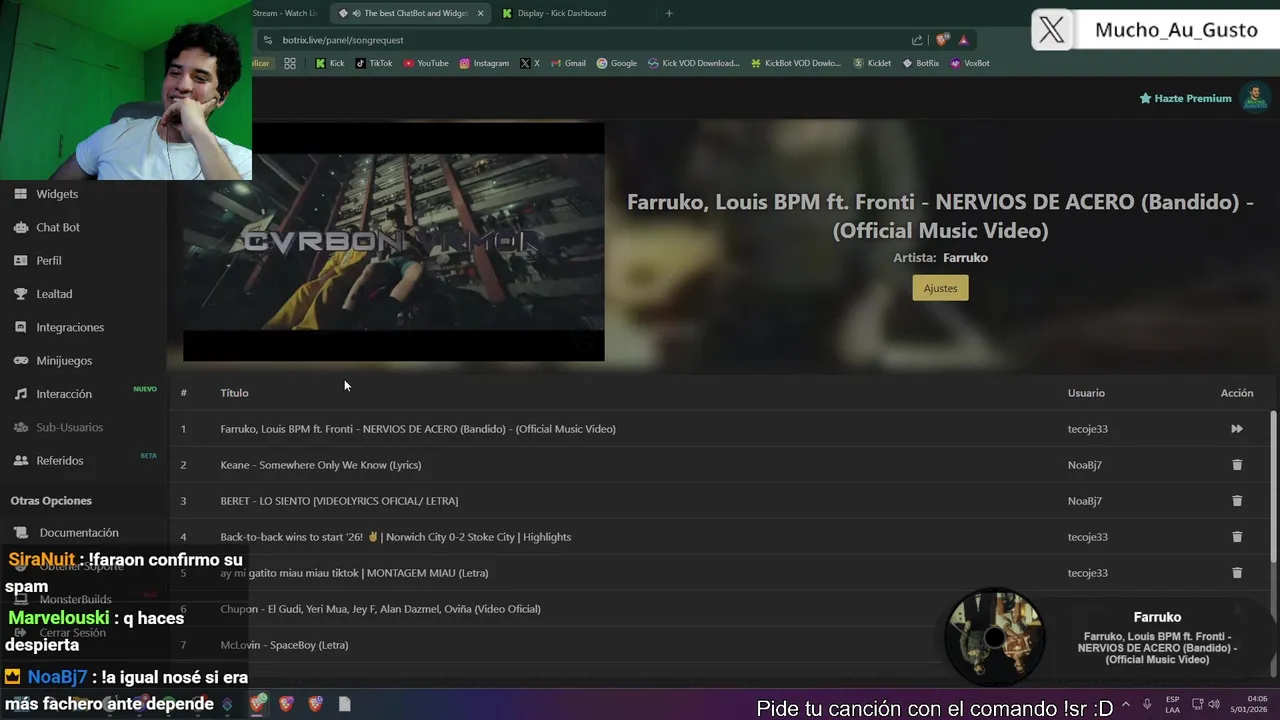Open the YouTube bookmark

[x=426, y=63]
